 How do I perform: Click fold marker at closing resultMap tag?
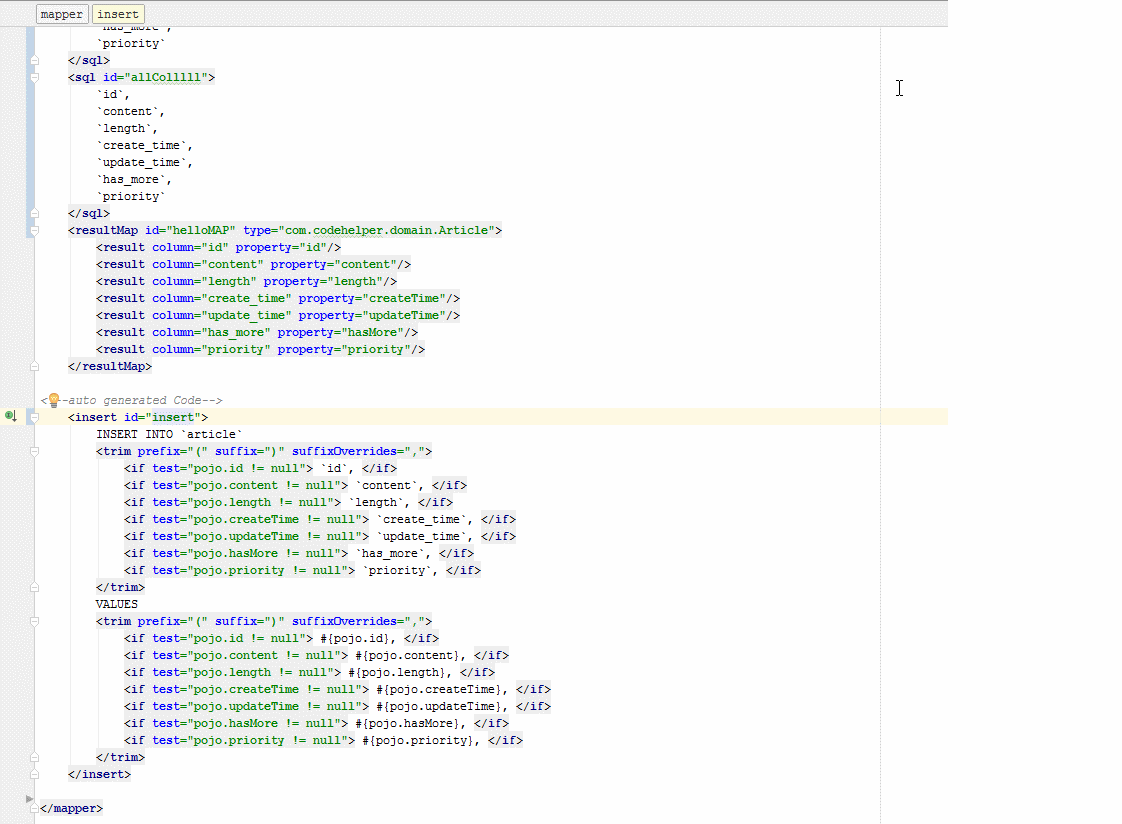coord(35,366)
